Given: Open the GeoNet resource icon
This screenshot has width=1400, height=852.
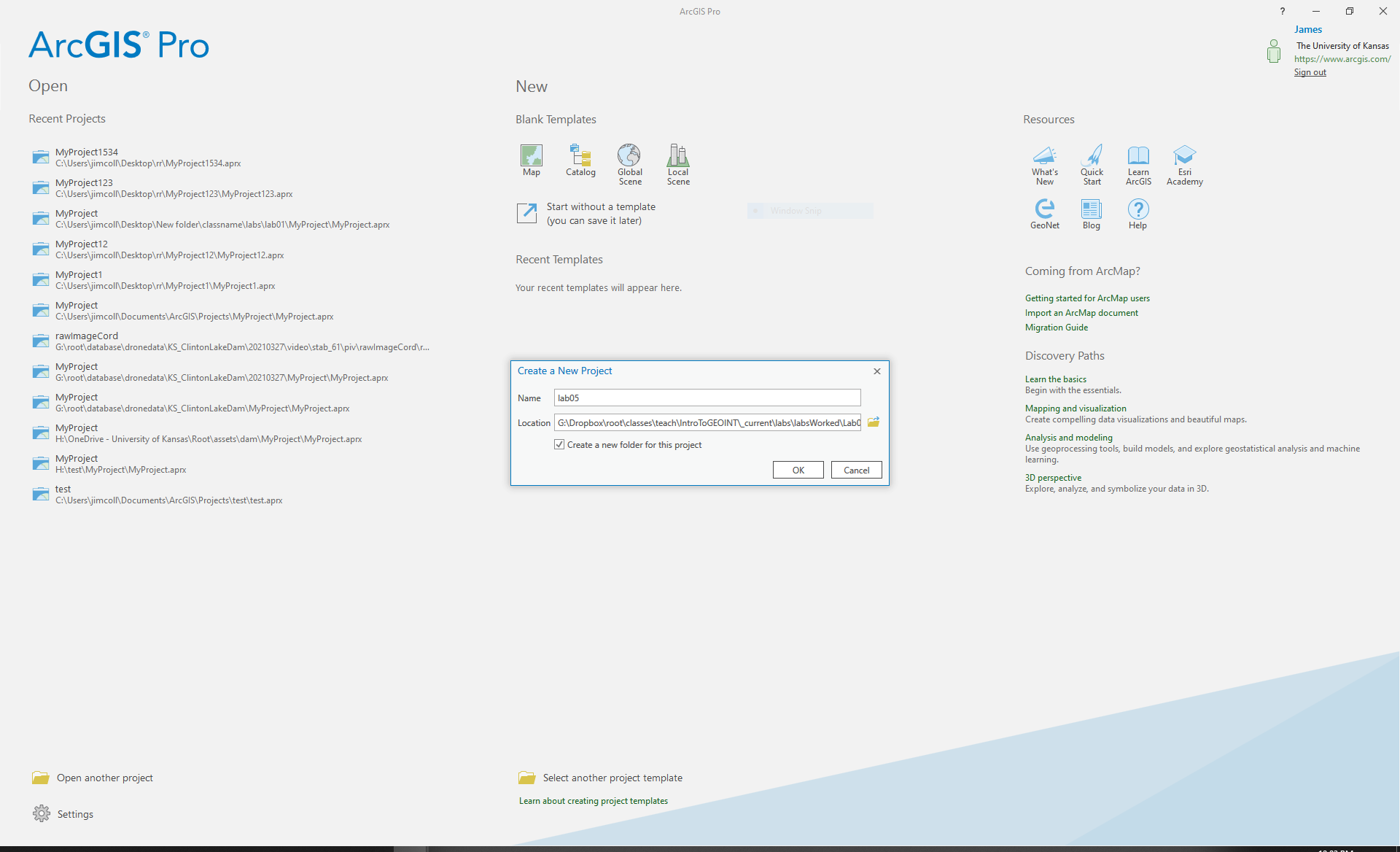Looking at the screenshot, I should pyautogui.click(x=1045, y=209).
